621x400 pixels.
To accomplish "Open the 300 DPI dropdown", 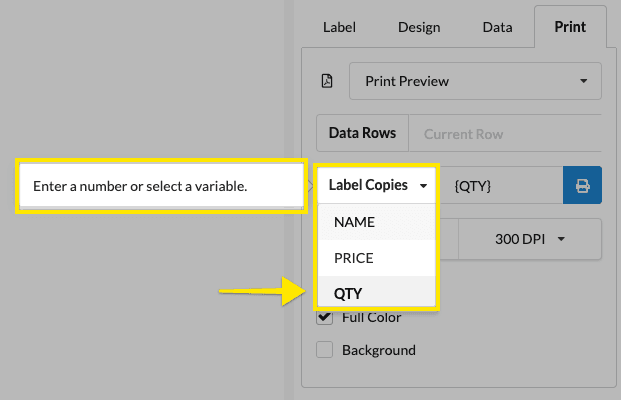I will 530,239.
